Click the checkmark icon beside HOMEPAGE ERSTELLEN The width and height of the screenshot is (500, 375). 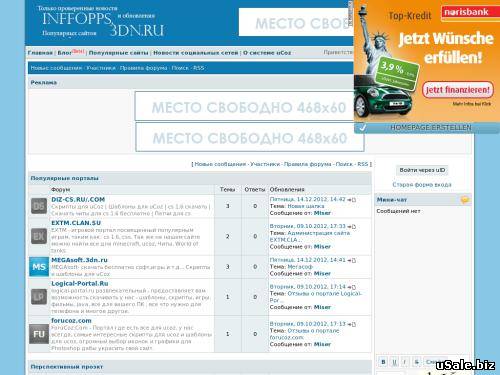362,128
